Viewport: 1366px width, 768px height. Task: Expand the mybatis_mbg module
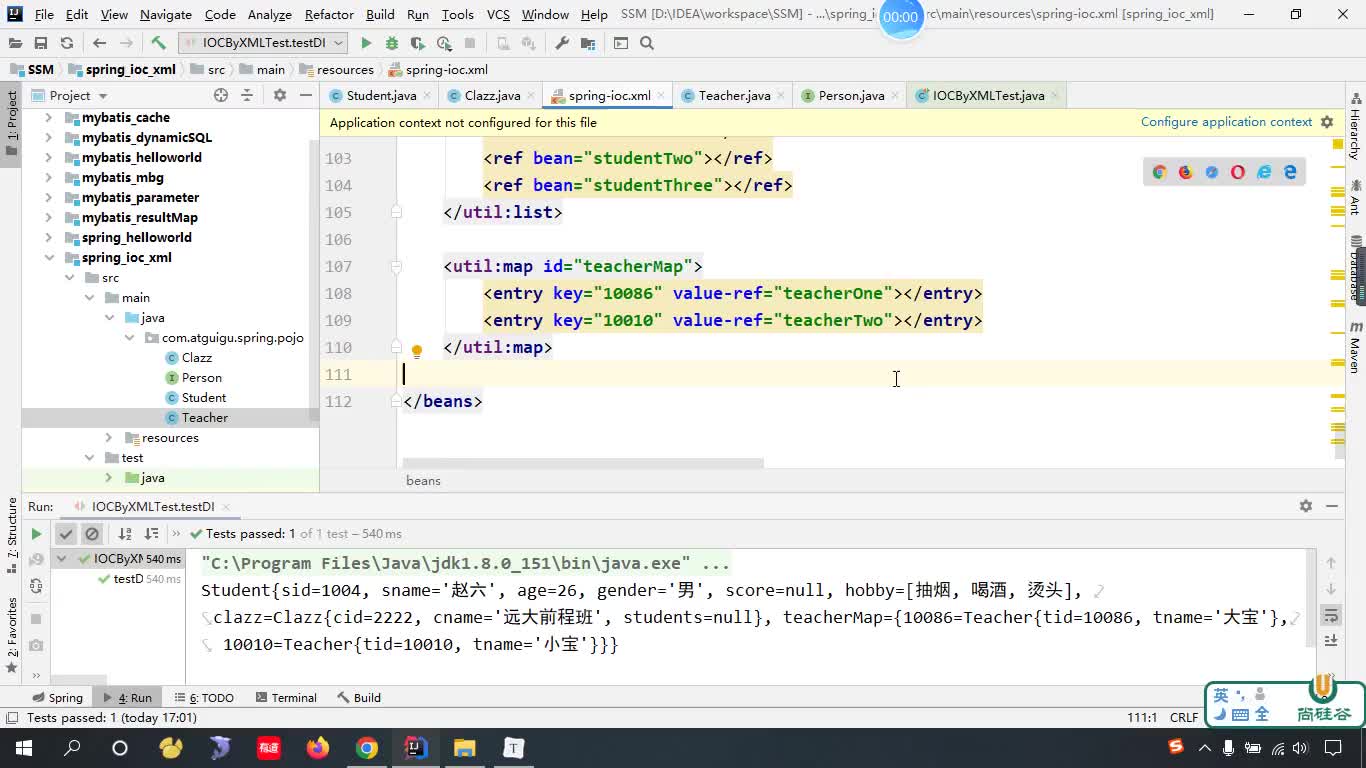48,178
